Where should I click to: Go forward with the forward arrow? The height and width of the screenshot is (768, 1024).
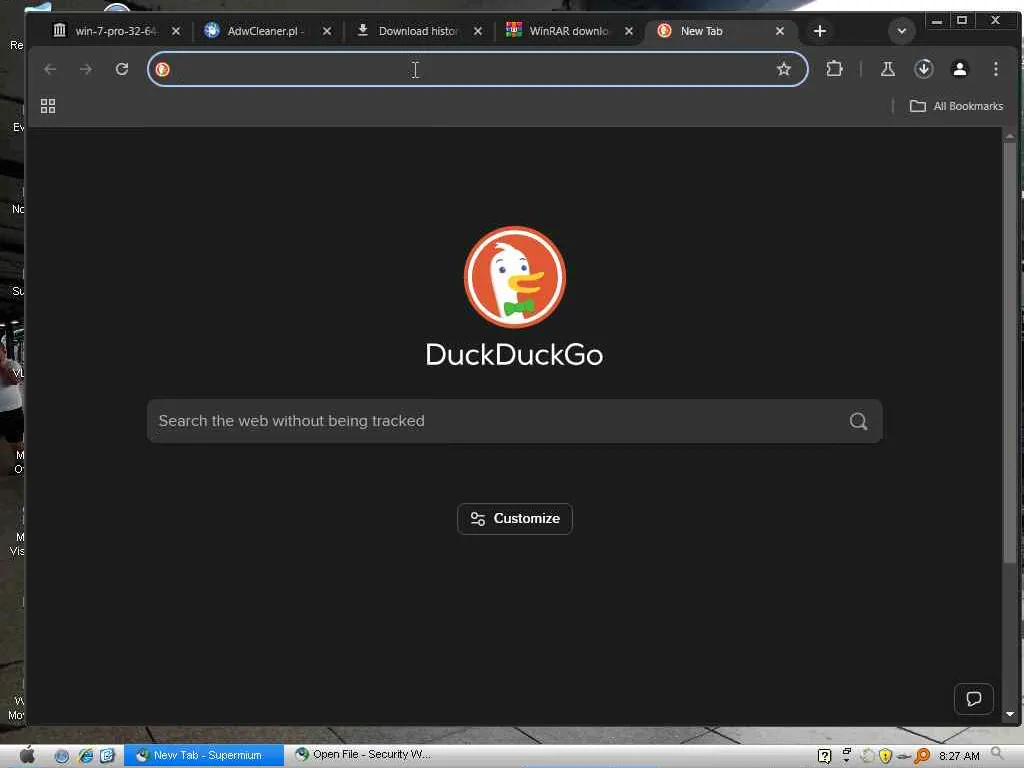click(86, 69)
